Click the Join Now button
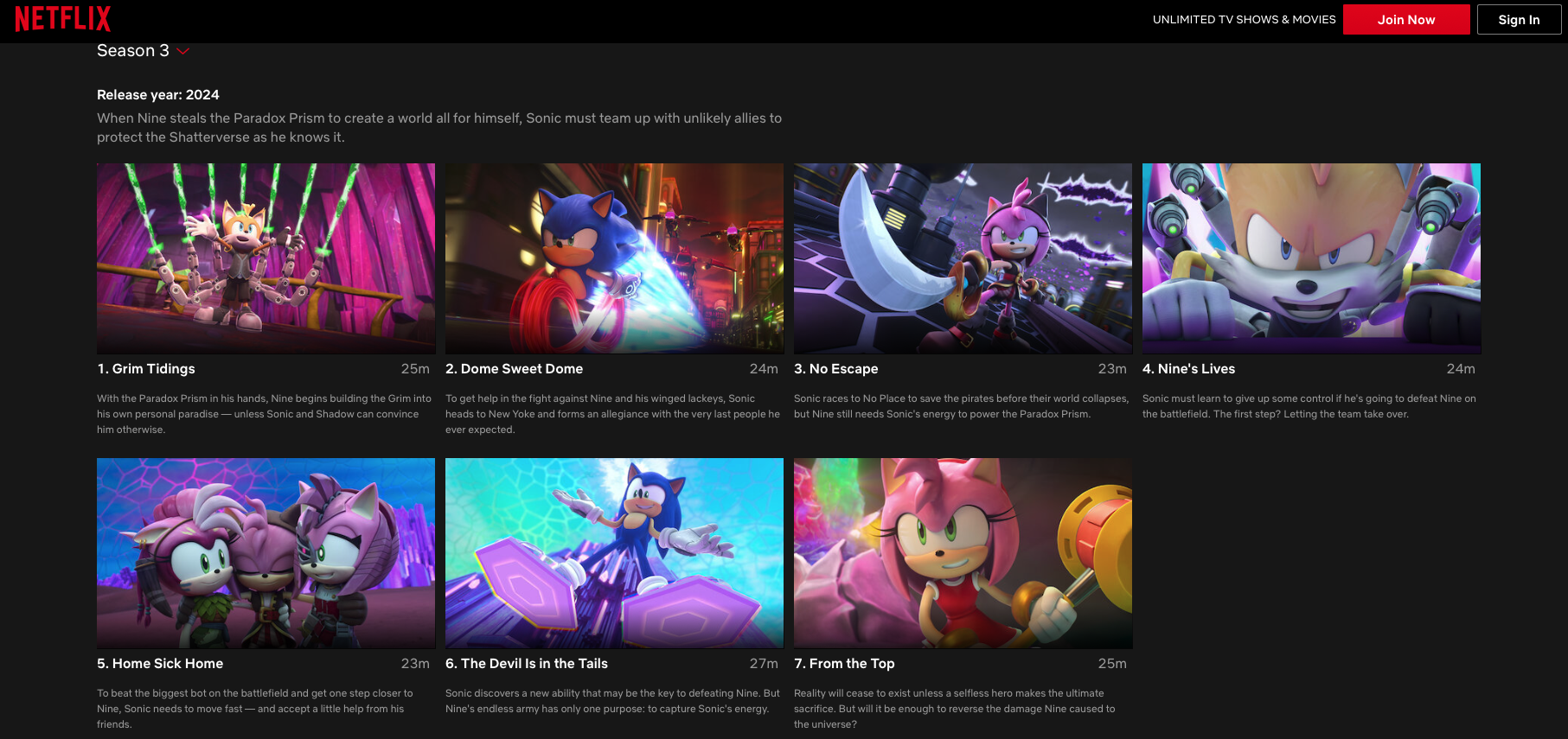This screenshot has width=1568, height=739. (x=1406, y=19)
